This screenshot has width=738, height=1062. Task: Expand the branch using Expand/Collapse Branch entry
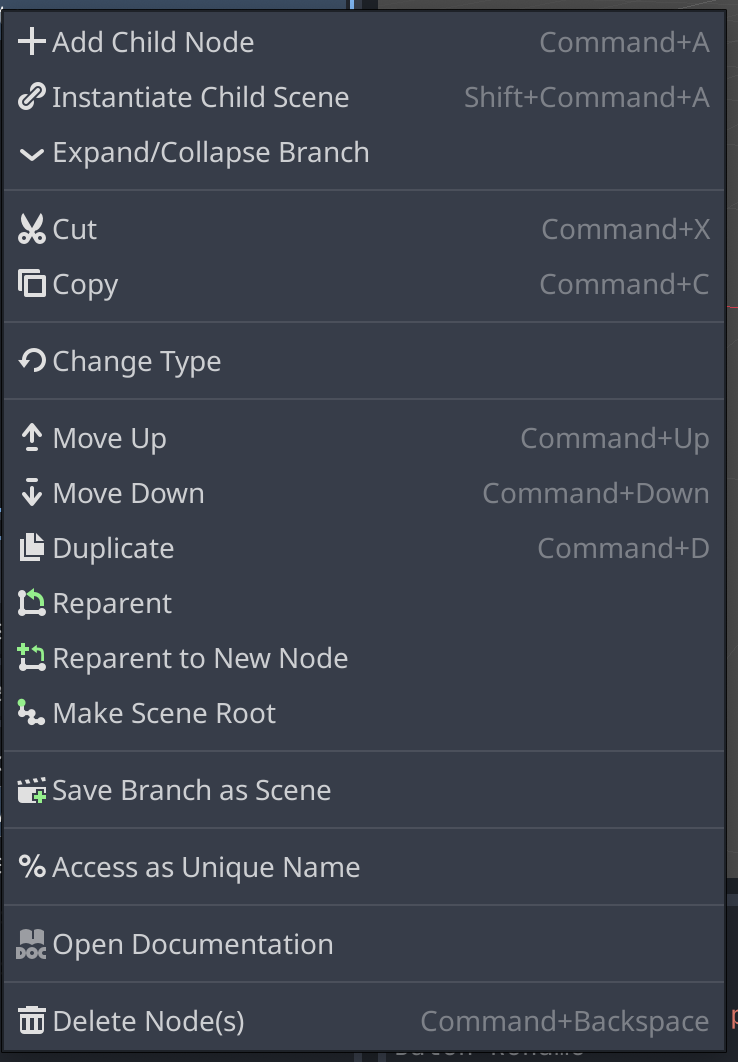coord(210,153)
